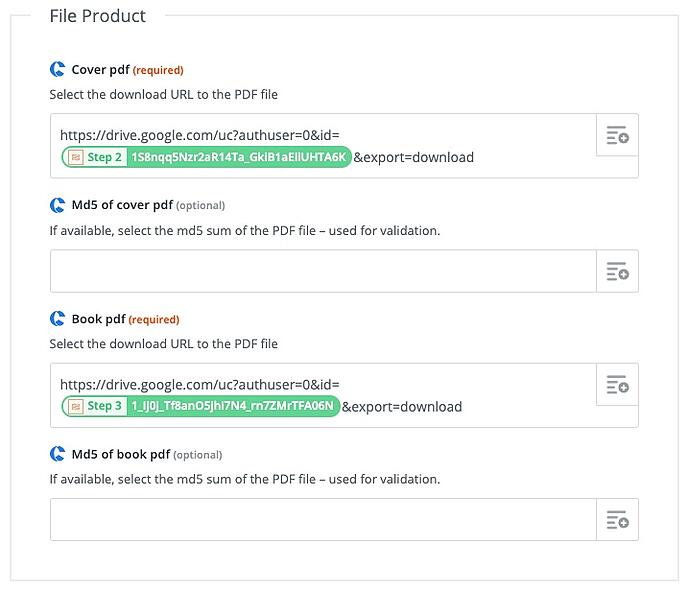688x590 pixels.
Task: Click into the empty Md5 of cover pdf field
Action: point(323,271)
